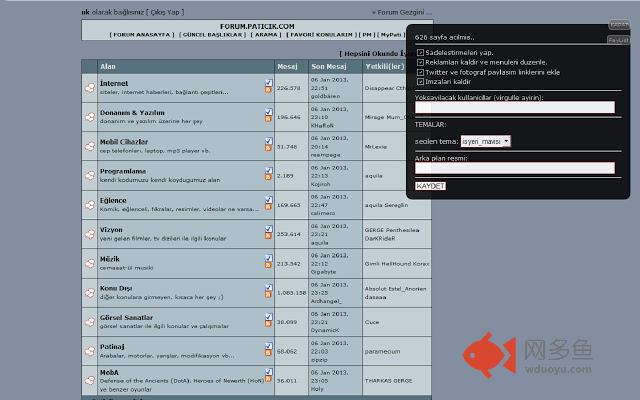Open the Konu Dışı forum

pyautogui.click(x=116, y=288)
